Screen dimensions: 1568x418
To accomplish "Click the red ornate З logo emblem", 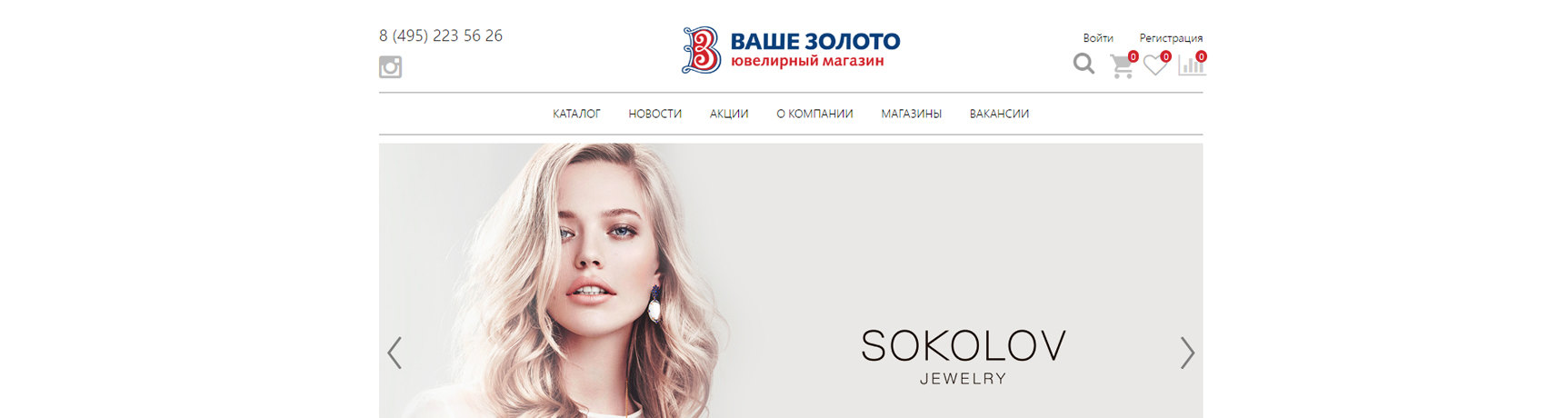I will (702, 50).
